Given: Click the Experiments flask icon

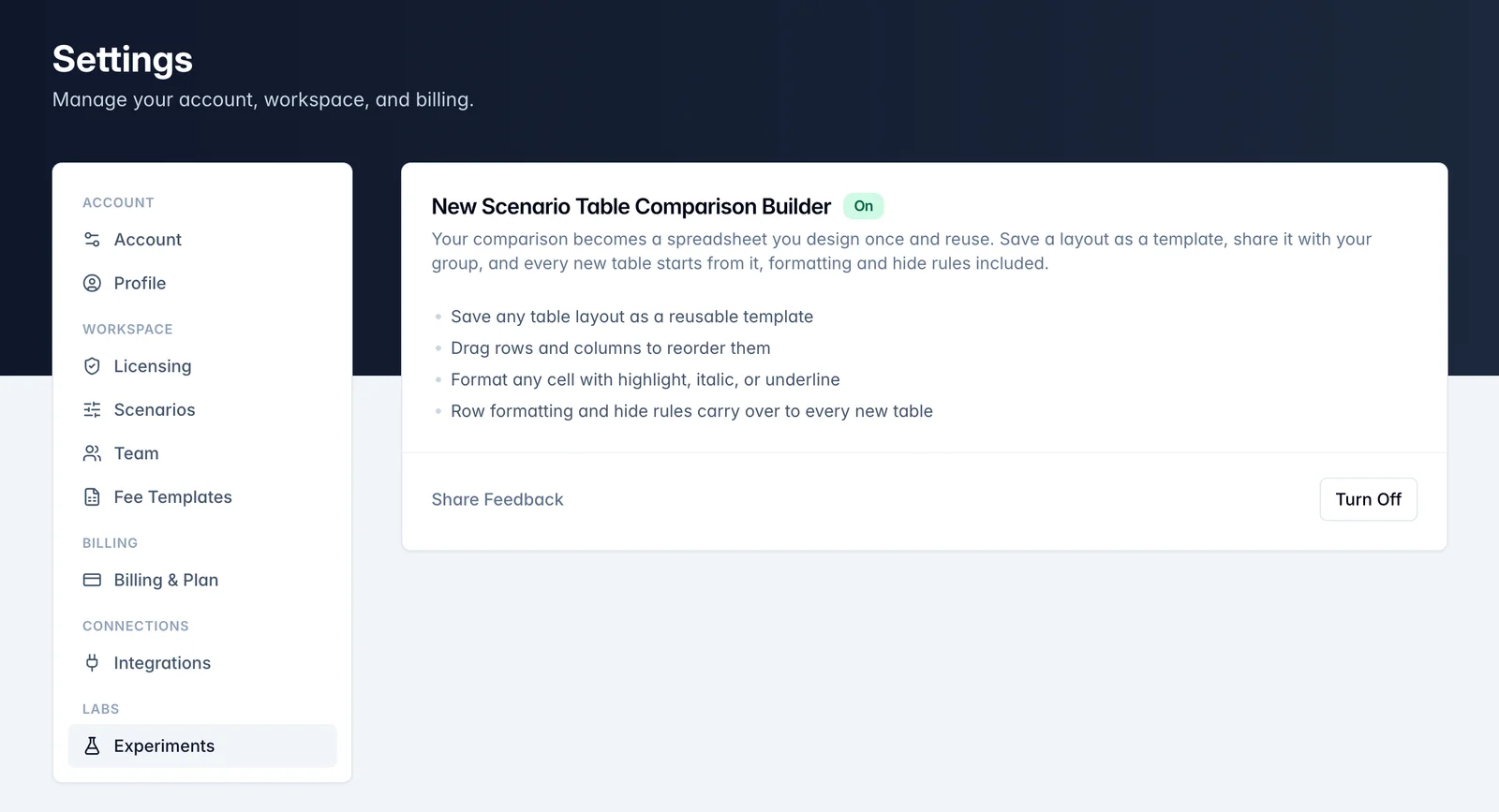Looking at the screenshot, I should 92,746.
